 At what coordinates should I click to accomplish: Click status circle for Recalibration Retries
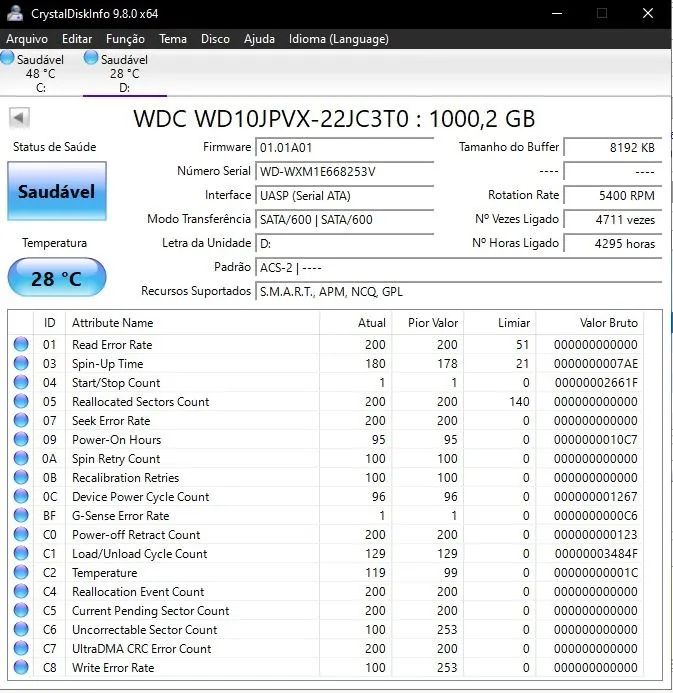[21, 477]
